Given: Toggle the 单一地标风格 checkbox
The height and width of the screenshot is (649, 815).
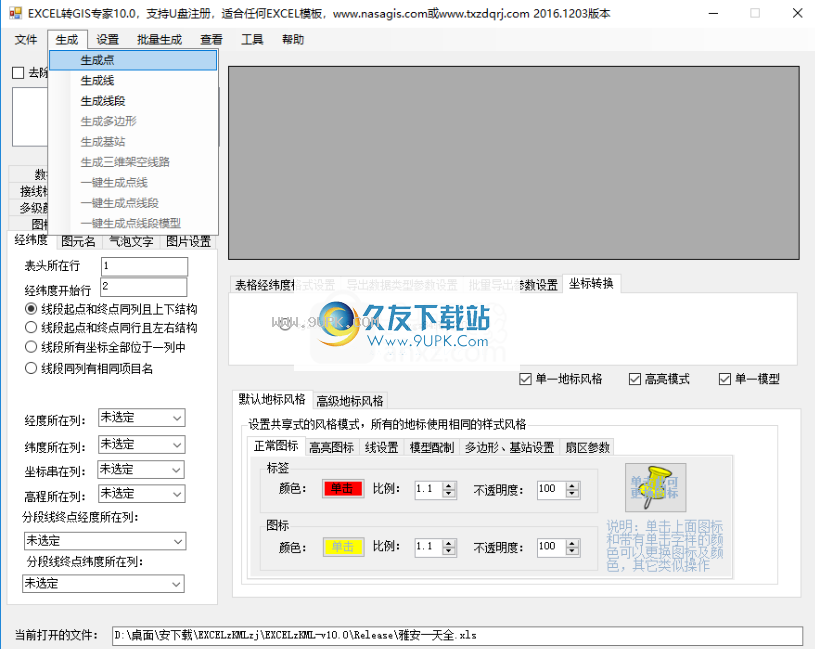Looking at the screenshot, I should coord(525,379).
